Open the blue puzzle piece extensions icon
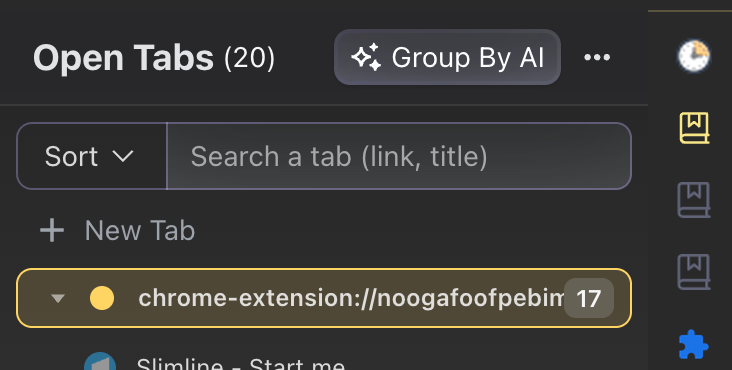 (694, 344)
